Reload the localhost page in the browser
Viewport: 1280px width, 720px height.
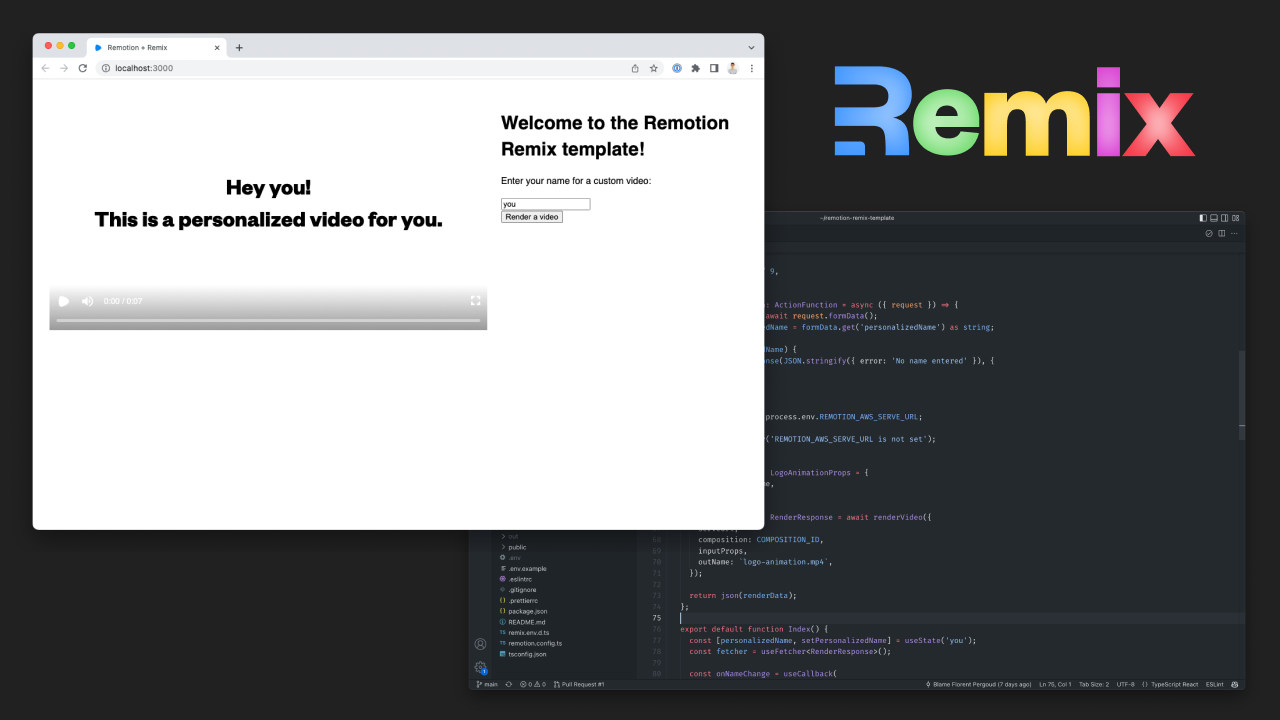[x=82, y=68]
